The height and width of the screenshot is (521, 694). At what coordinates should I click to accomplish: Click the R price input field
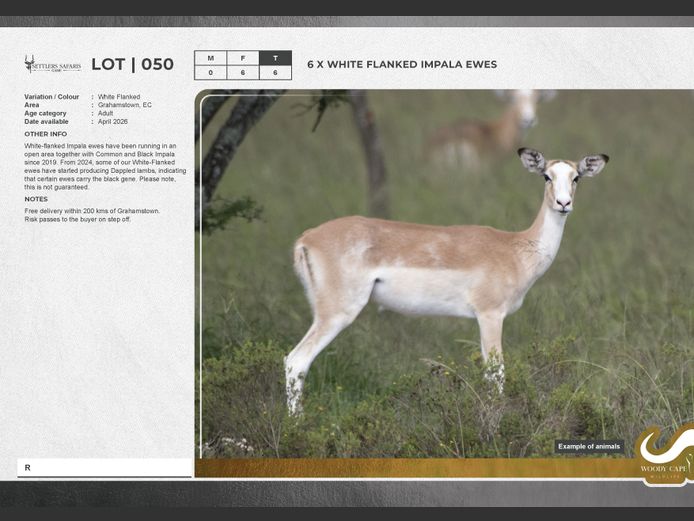pos(104,468)
